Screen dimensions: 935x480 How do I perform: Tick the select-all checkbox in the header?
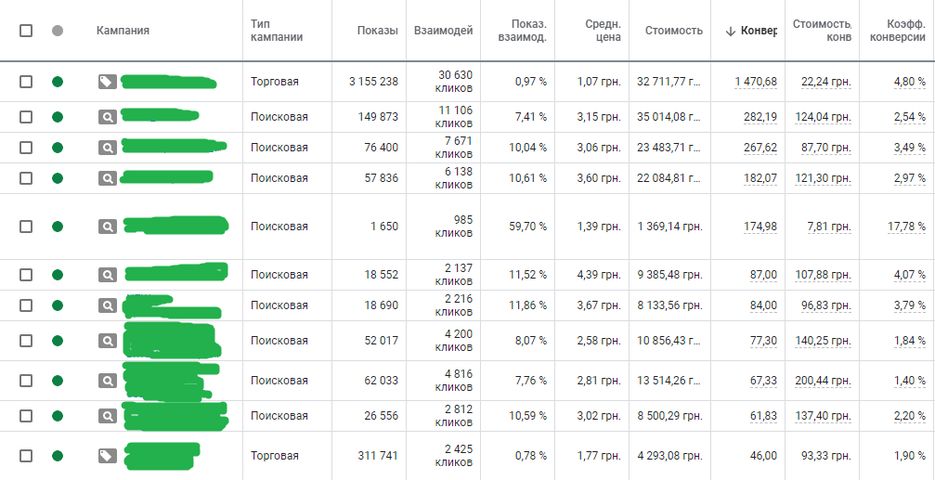click(26, 30)
